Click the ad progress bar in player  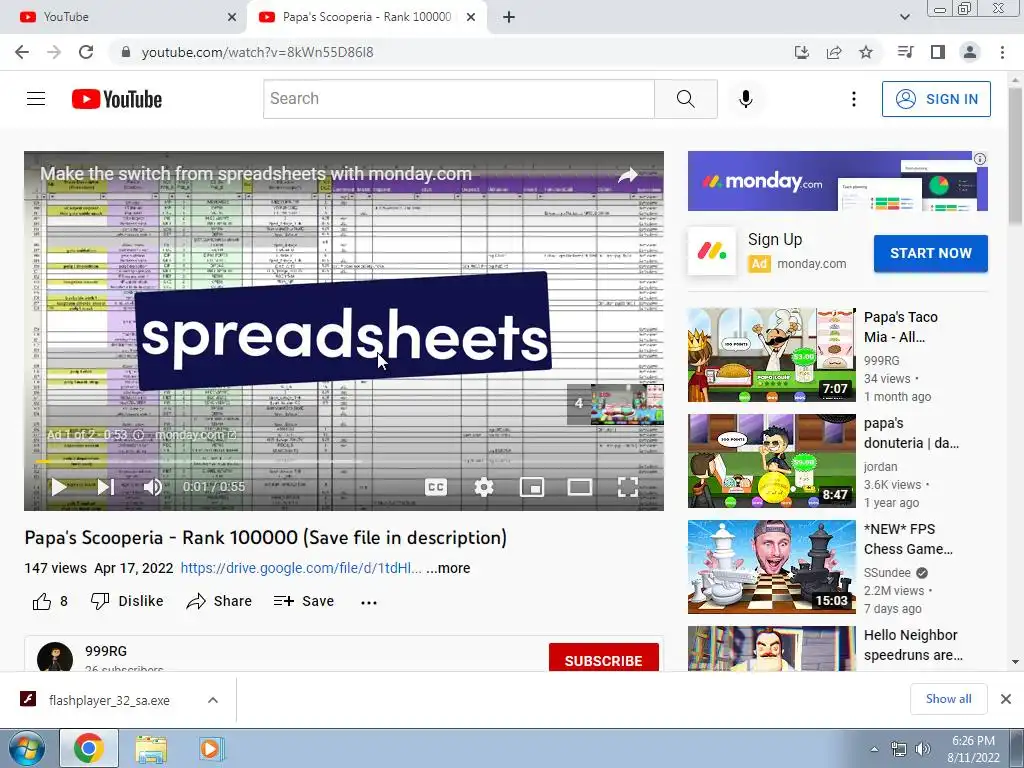click(344, 462)
